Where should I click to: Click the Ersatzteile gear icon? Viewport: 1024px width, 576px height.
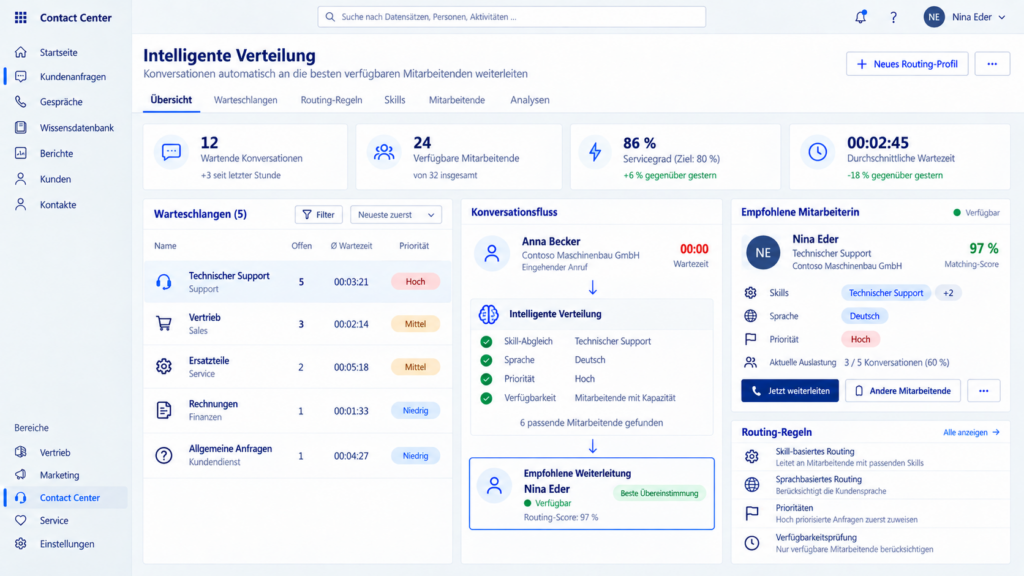pyautogui.click(x=164, y=366)
